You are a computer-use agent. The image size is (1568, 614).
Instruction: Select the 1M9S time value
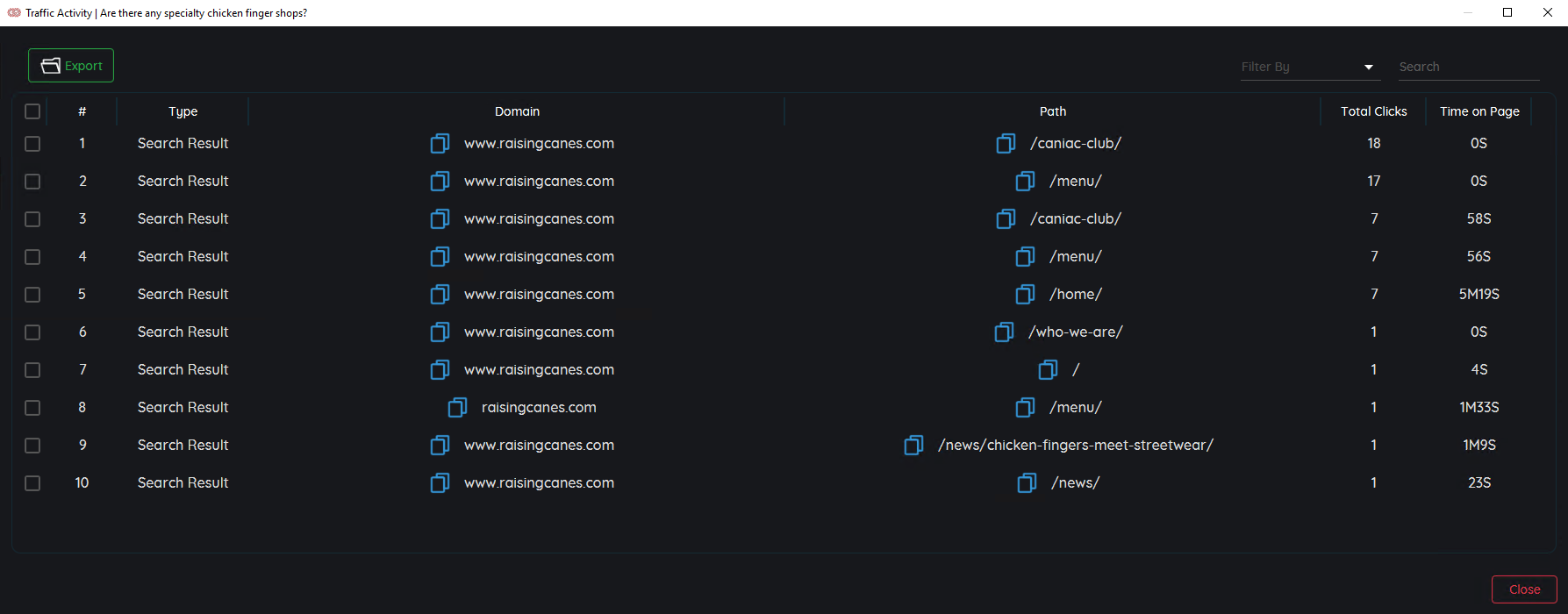[1479, 445]
